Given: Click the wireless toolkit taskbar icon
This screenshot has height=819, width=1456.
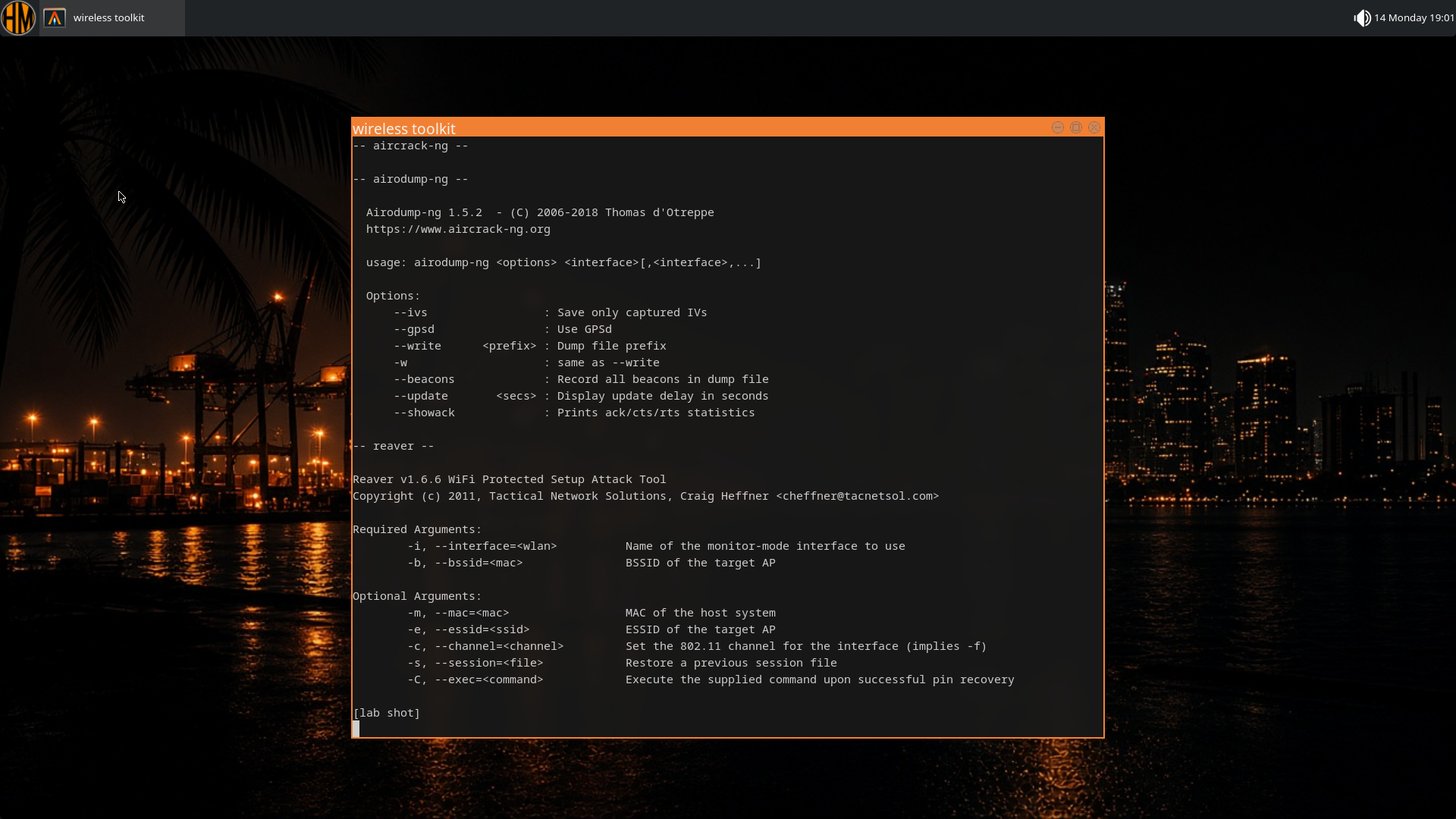Looking at the screenshot, I should point(55,17).
